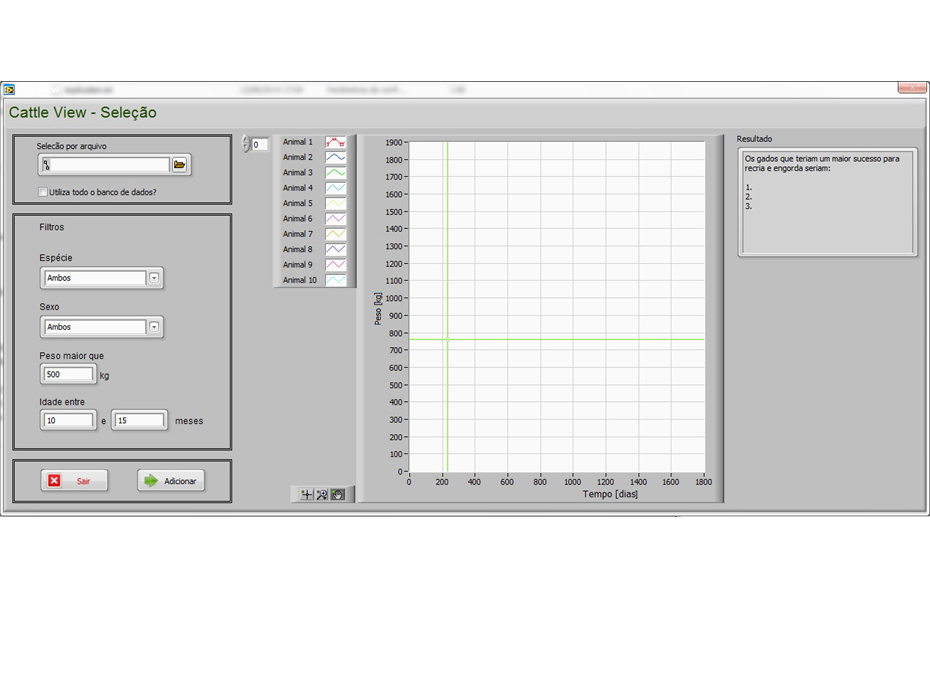This screenshot has width=930, height=678.
Task: Open the file browse folder icon
Action: 180,165
